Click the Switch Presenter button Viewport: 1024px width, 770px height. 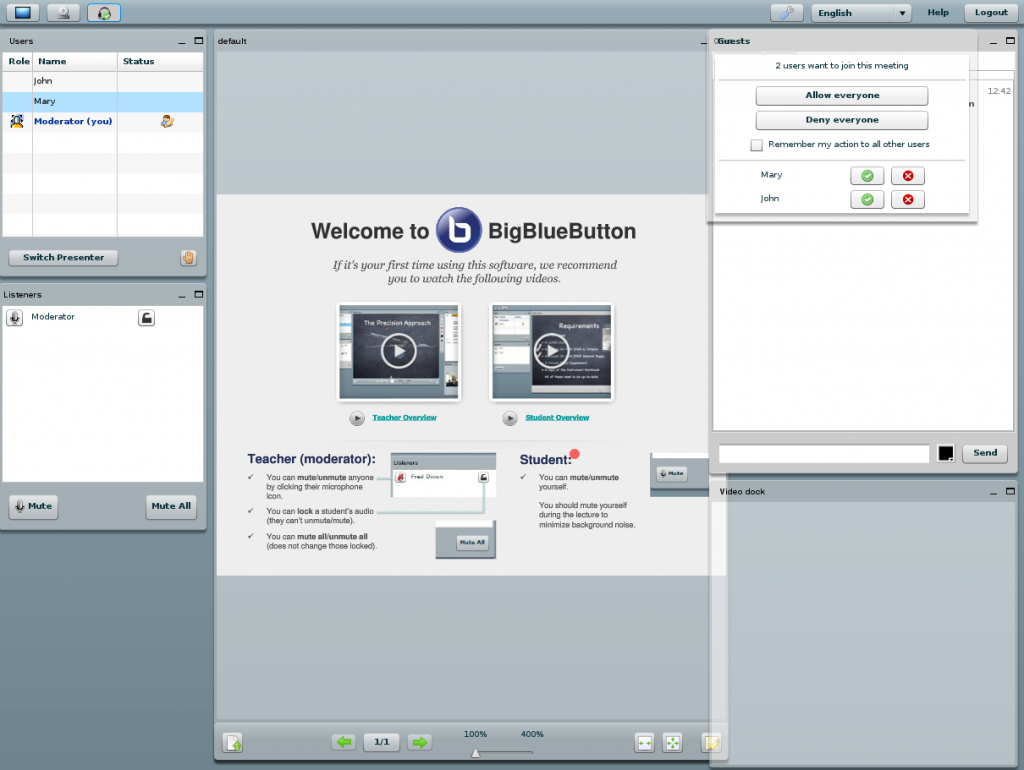tap(63, 257)
